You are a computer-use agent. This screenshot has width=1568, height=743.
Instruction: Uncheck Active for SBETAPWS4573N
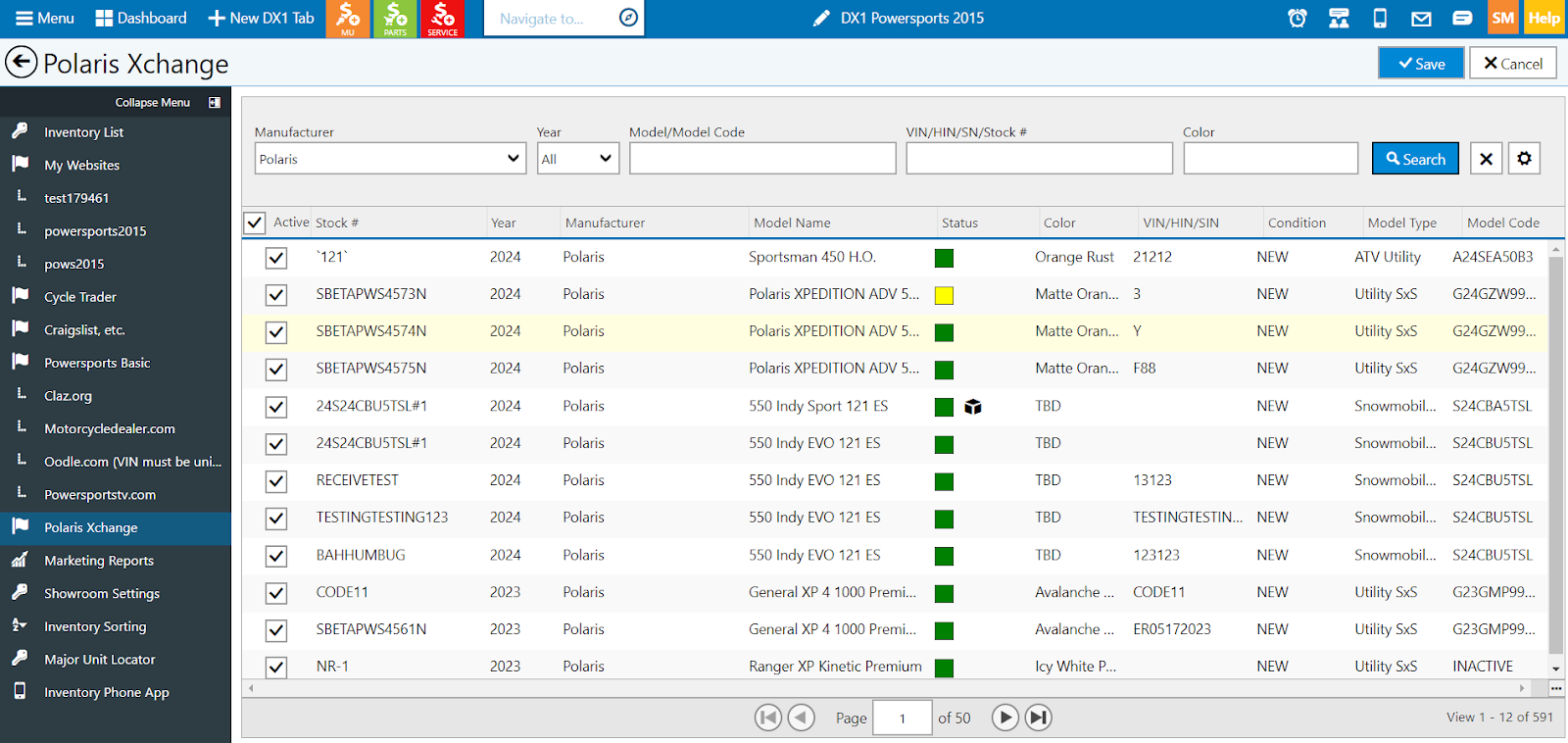pos(276,295)
